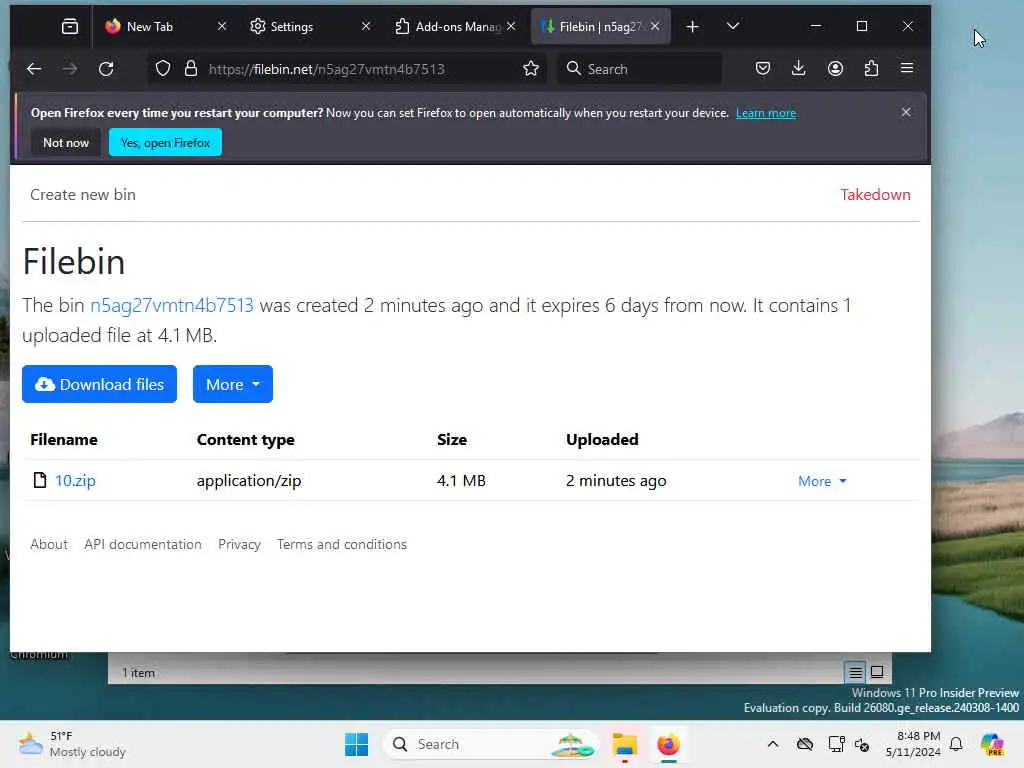The width and height of the screenshot is (1024, 768).
Task: Go back to previous page
Action: click(34, 69)
